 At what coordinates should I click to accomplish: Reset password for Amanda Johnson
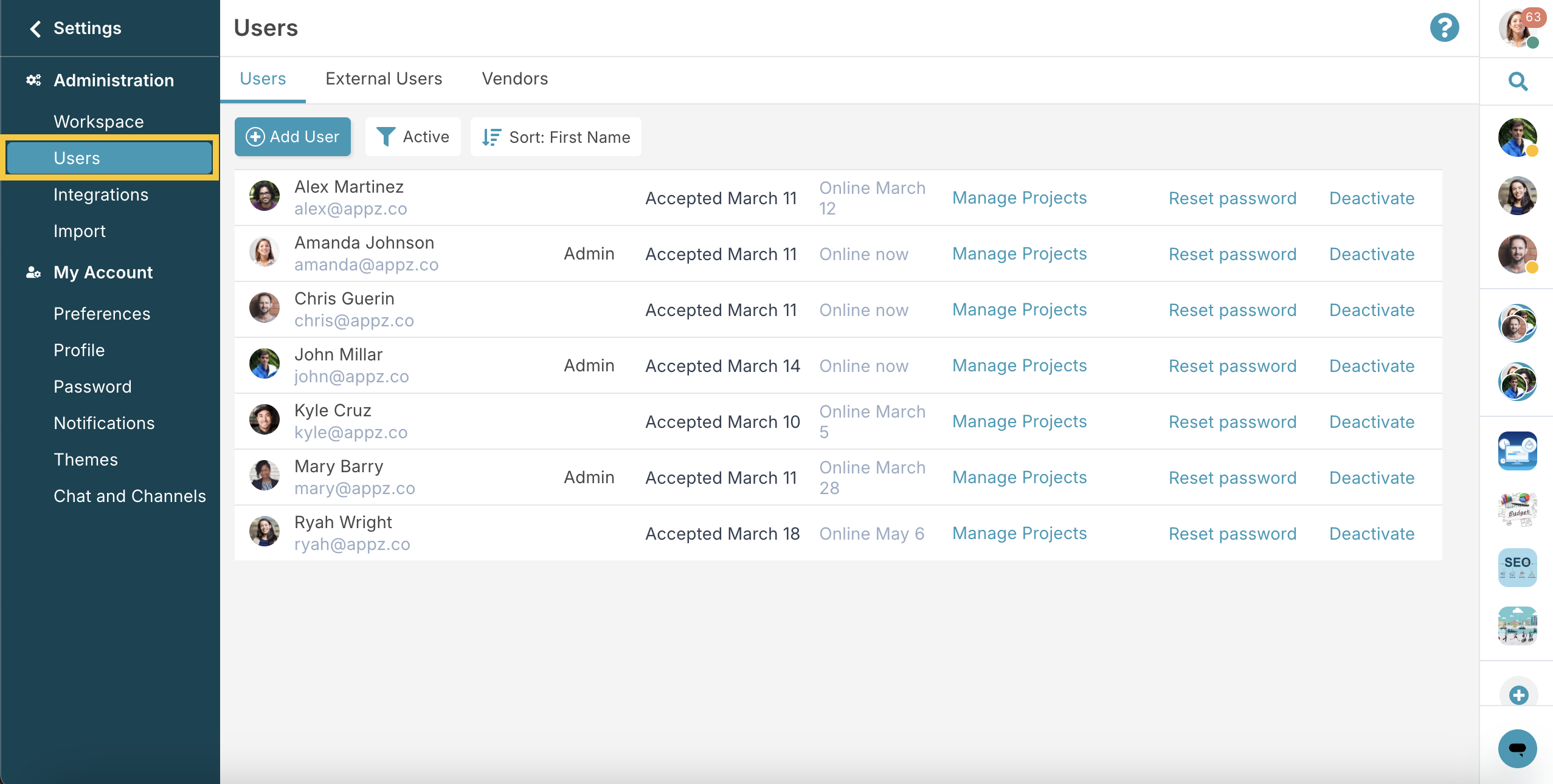point(1233,254)
